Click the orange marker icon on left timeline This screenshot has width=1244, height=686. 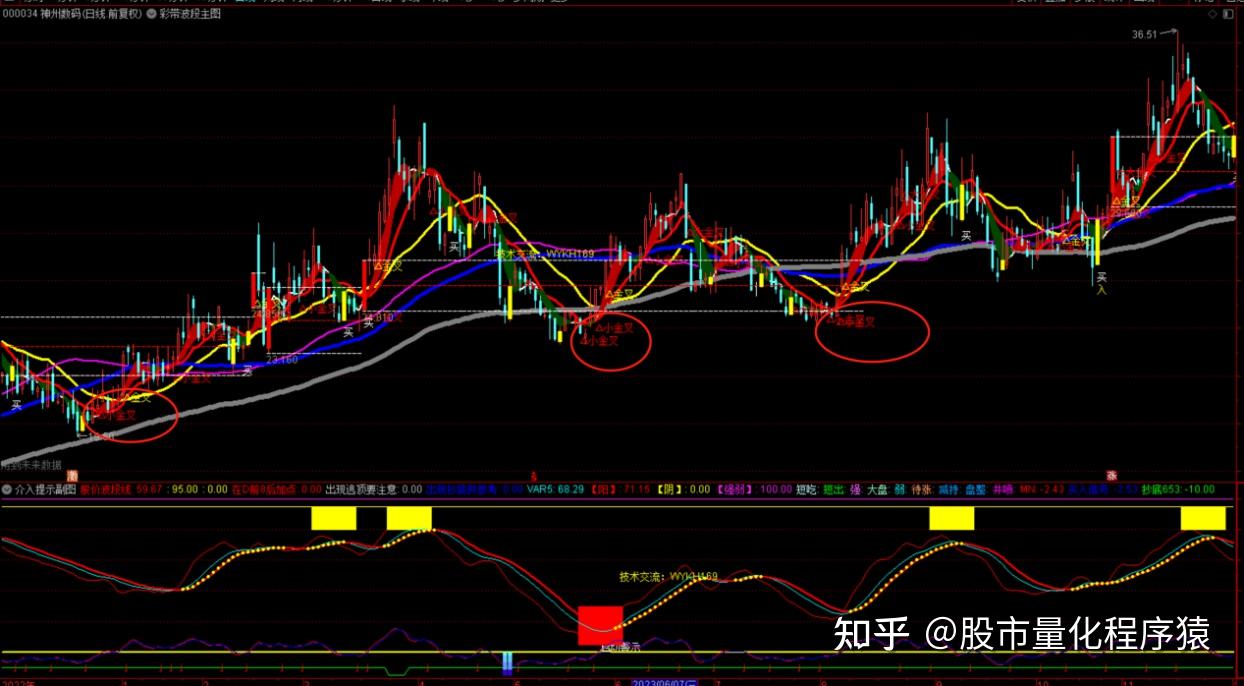71,475
